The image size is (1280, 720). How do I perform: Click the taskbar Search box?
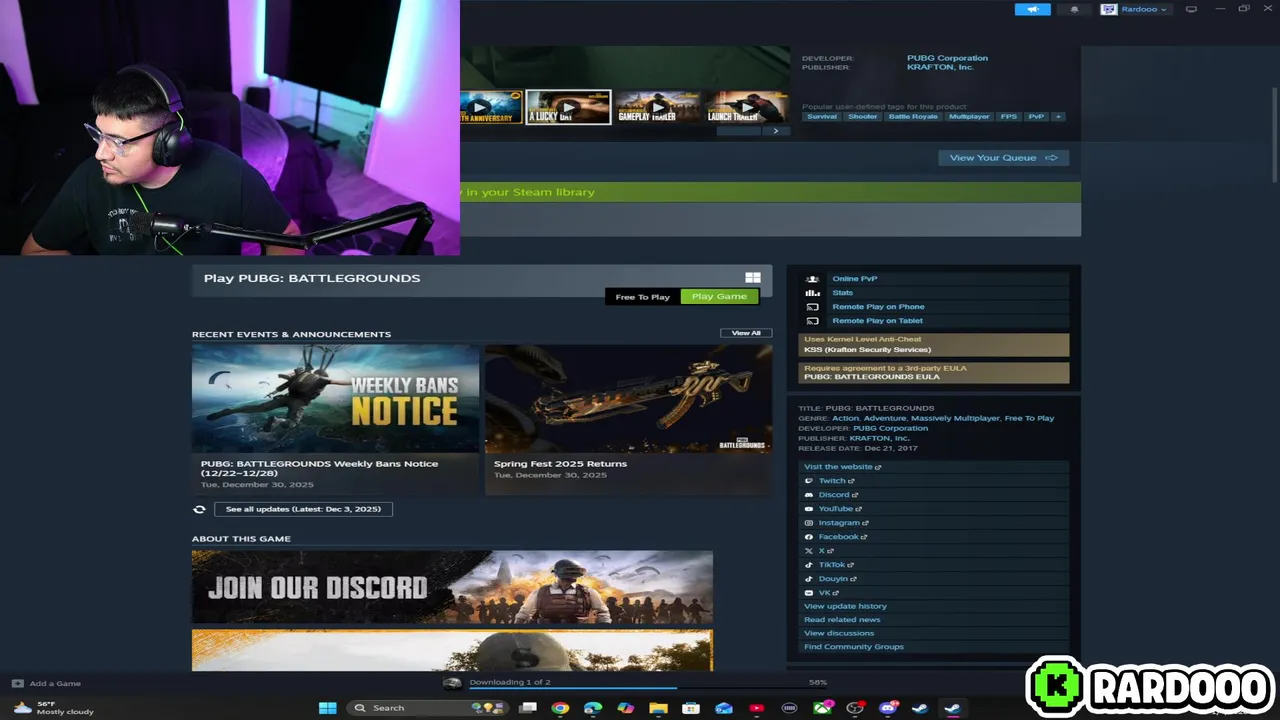tap(427, 708)
